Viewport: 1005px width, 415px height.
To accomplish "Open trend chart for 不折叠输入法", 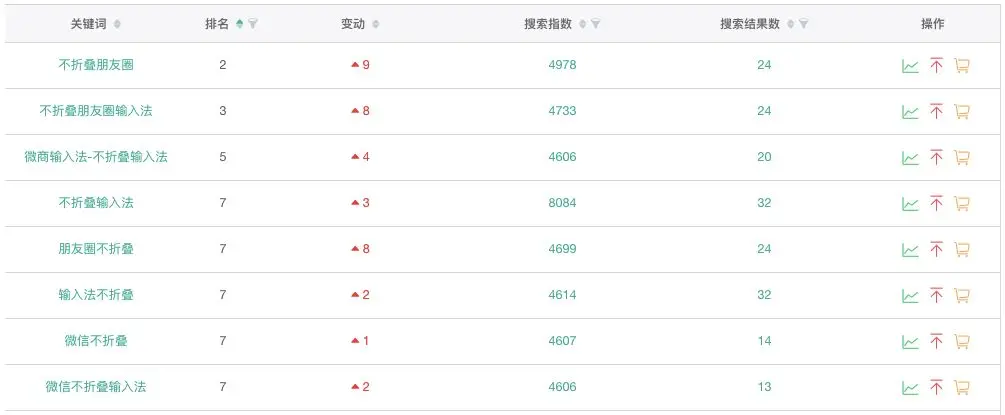I will pos(910,204).
